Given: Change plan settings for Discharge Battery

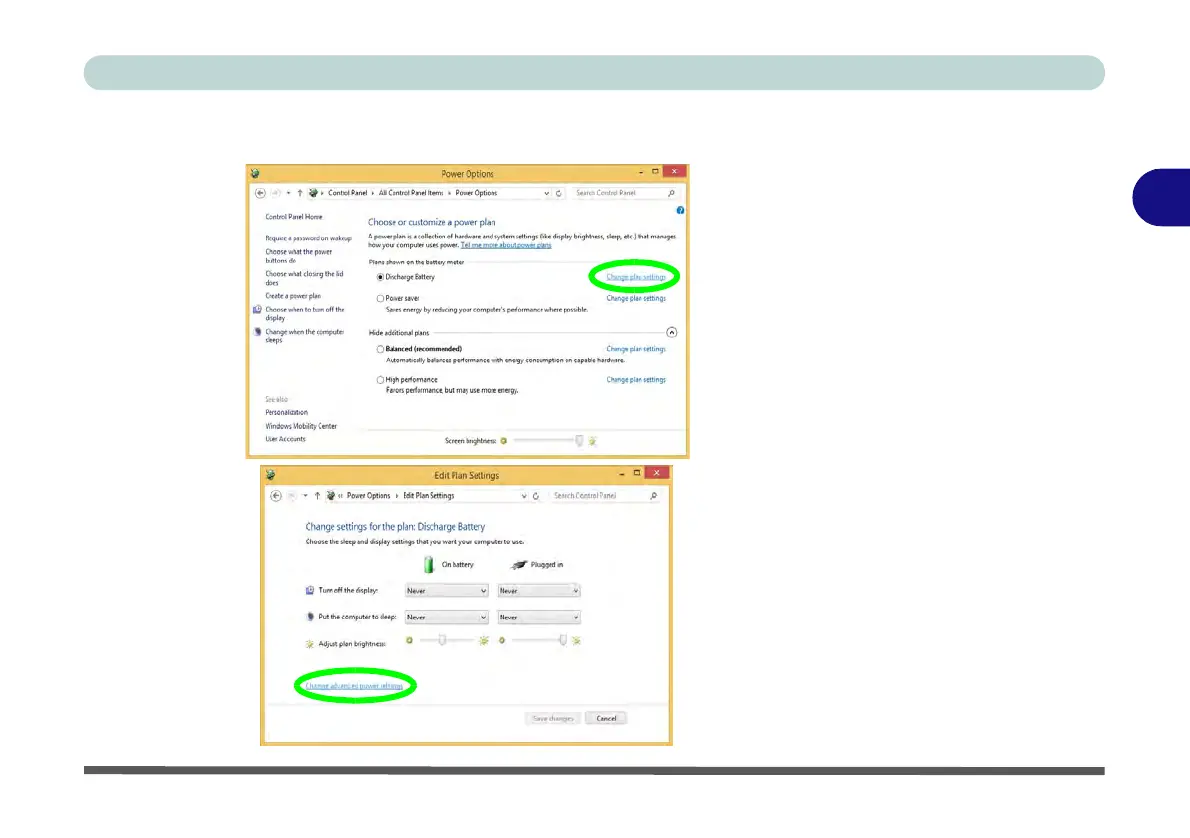Looking at the screenshot, I should coord(636,277).
